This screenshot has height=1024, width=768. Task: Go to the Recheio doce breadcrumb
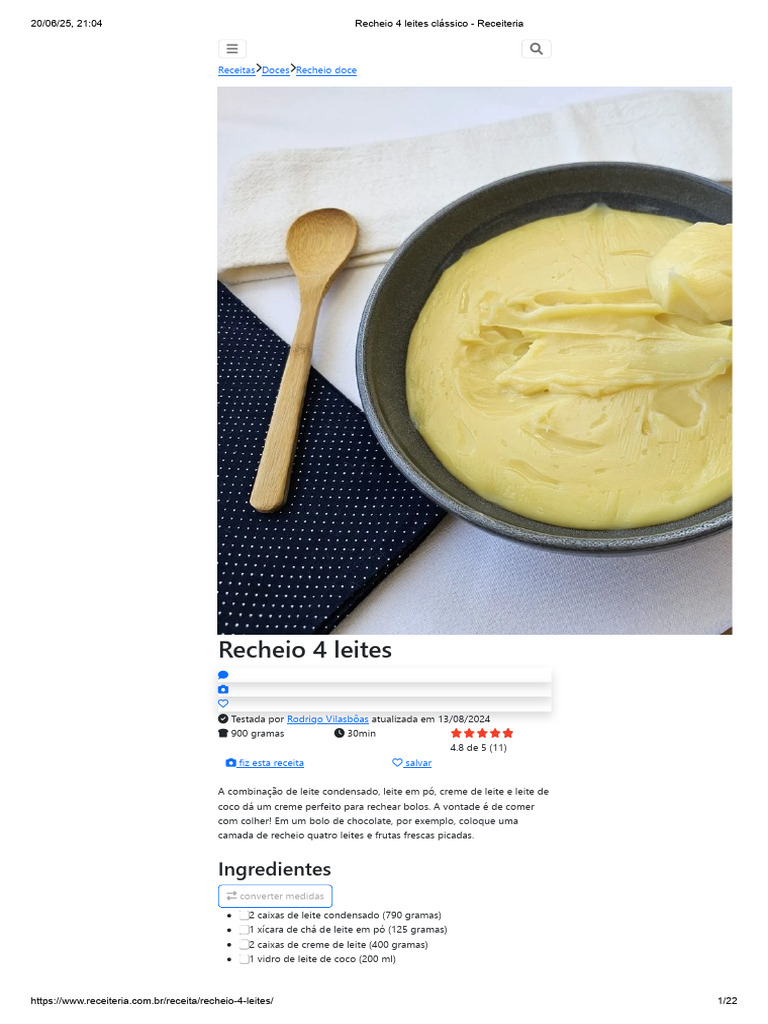pyautogui.click(x=327, y=71)
